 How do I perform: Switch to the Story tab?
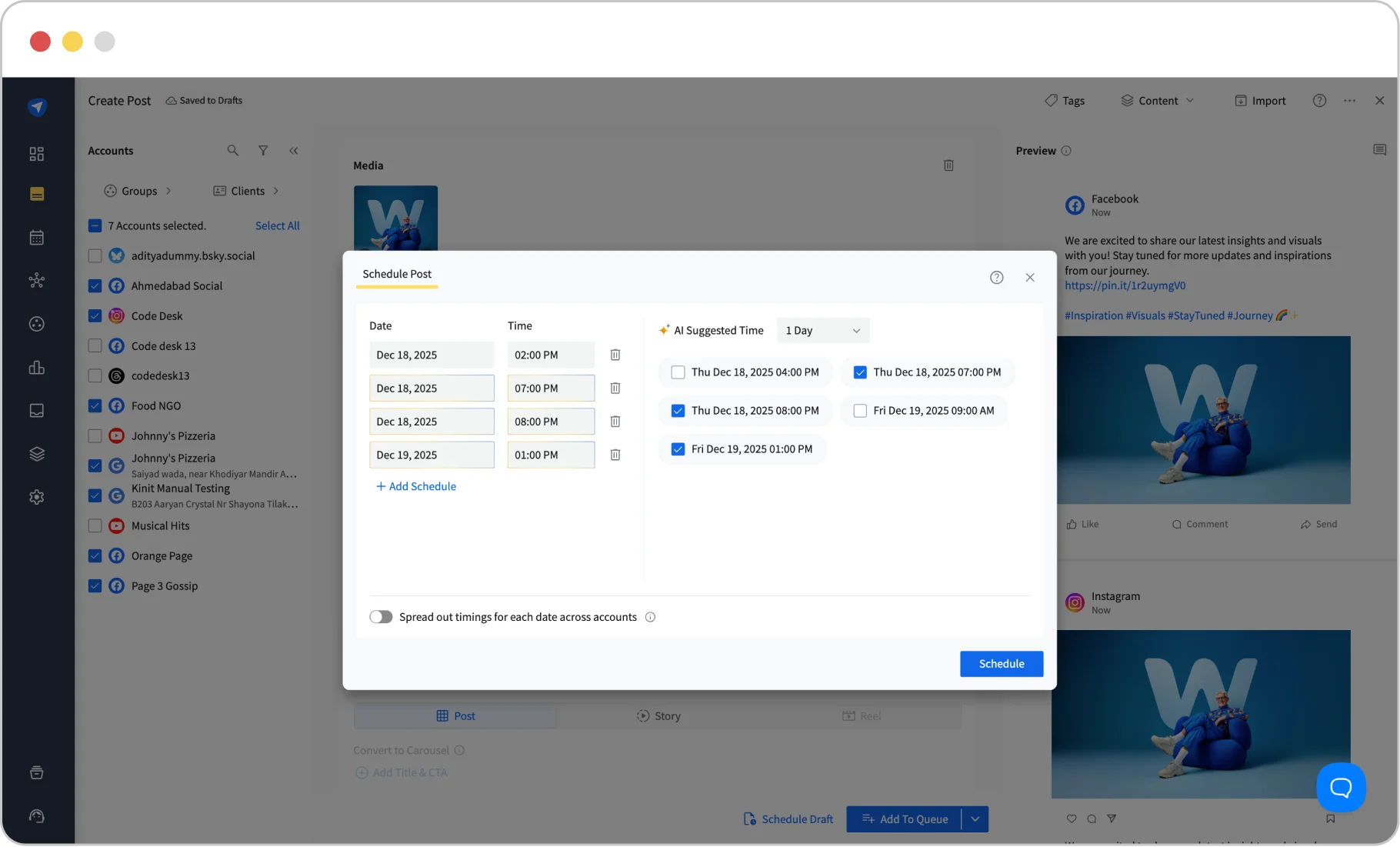click(658, 715)
